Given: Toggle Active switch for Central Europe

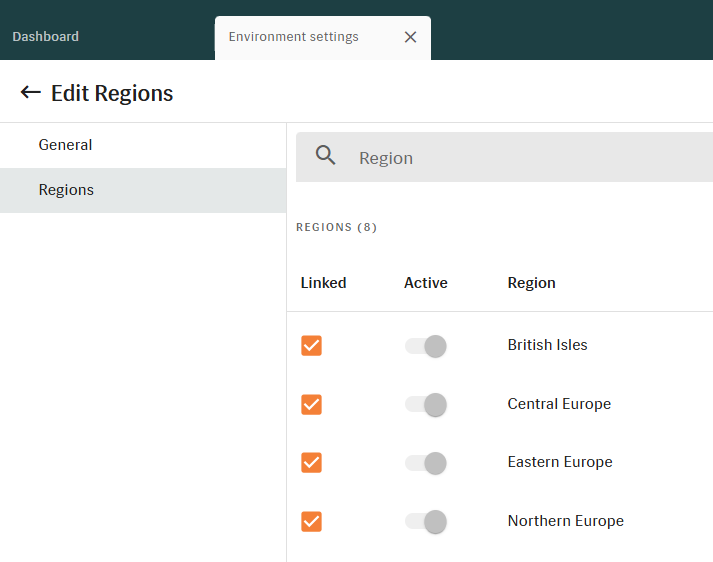Looking at the screenshot, I should pos(426,405).
